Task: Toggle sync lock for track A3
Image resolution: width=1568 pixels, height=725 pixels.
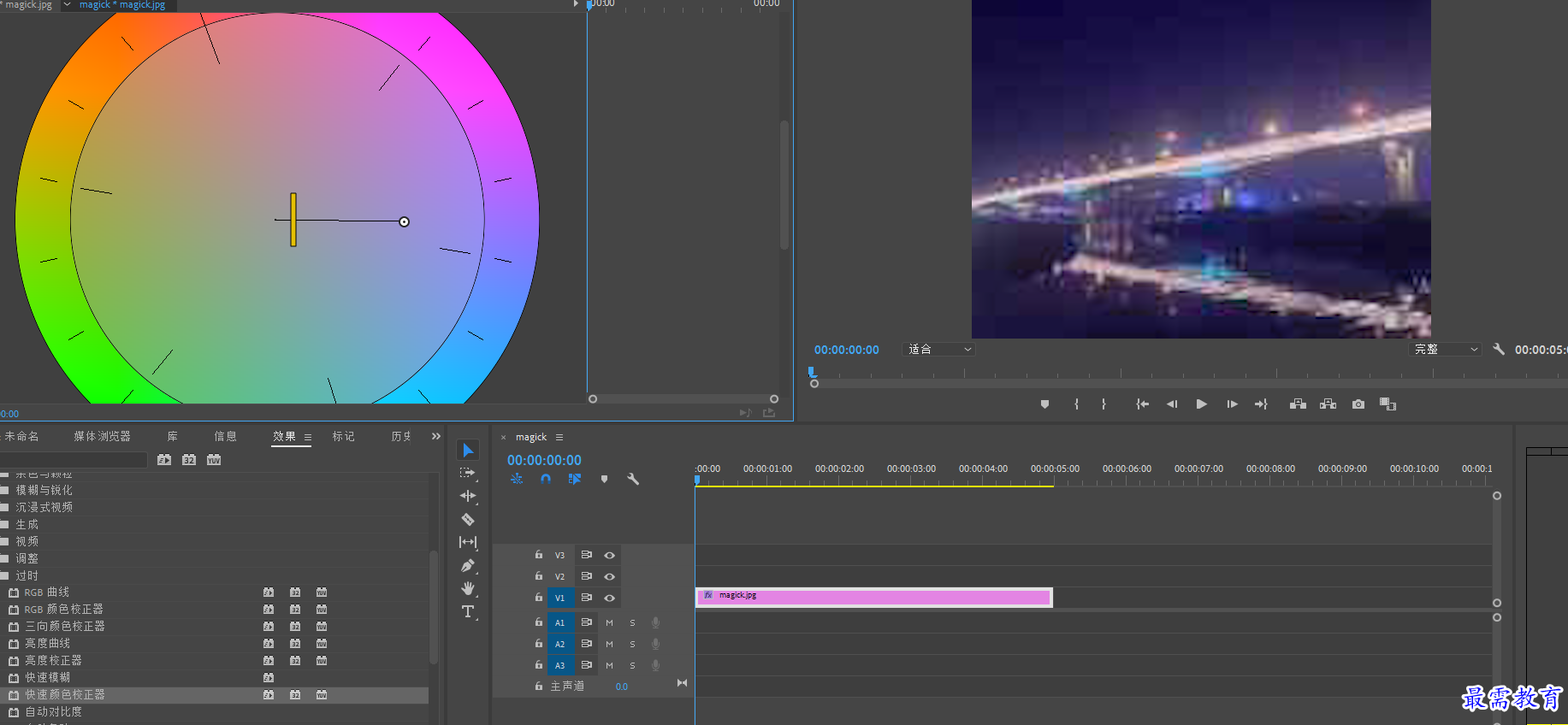Action: [x=587, y=665]
